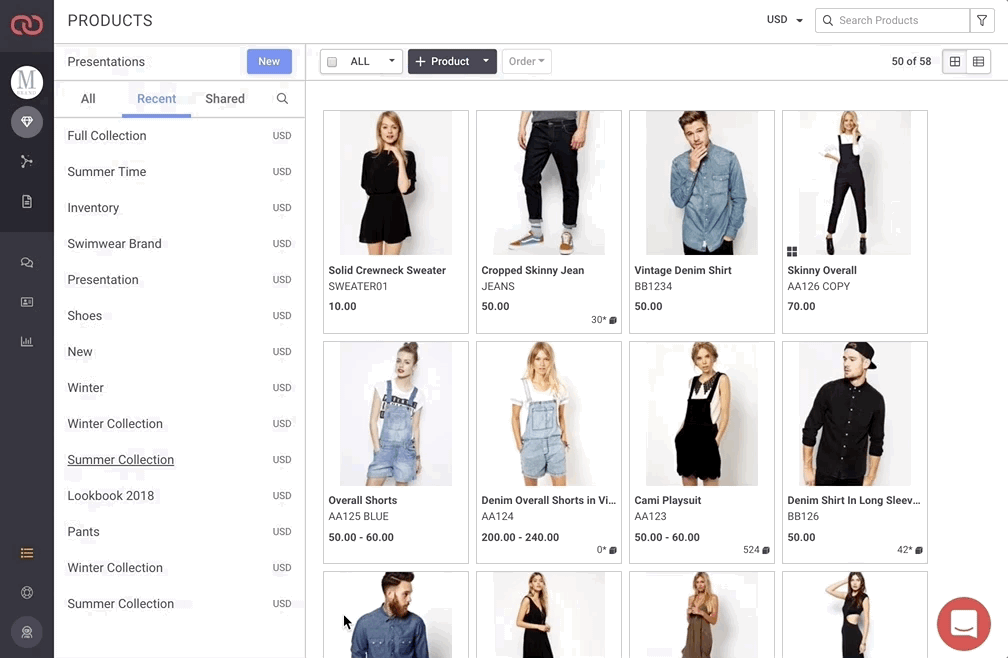Focus the Search Products field

click(x=892, y=20)
